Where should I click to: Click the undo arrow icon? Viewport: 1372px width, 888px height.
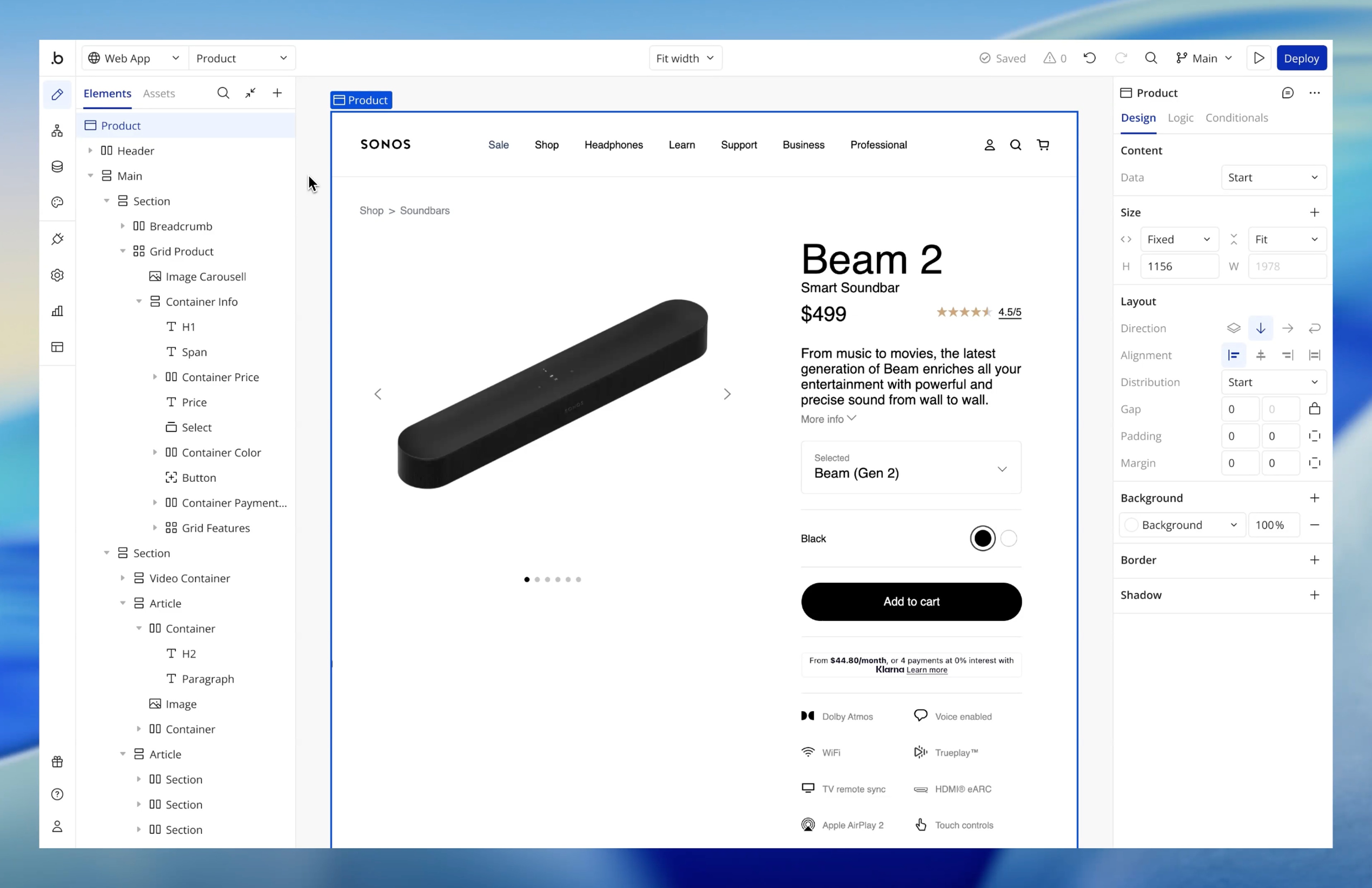tap(1090, 58)
